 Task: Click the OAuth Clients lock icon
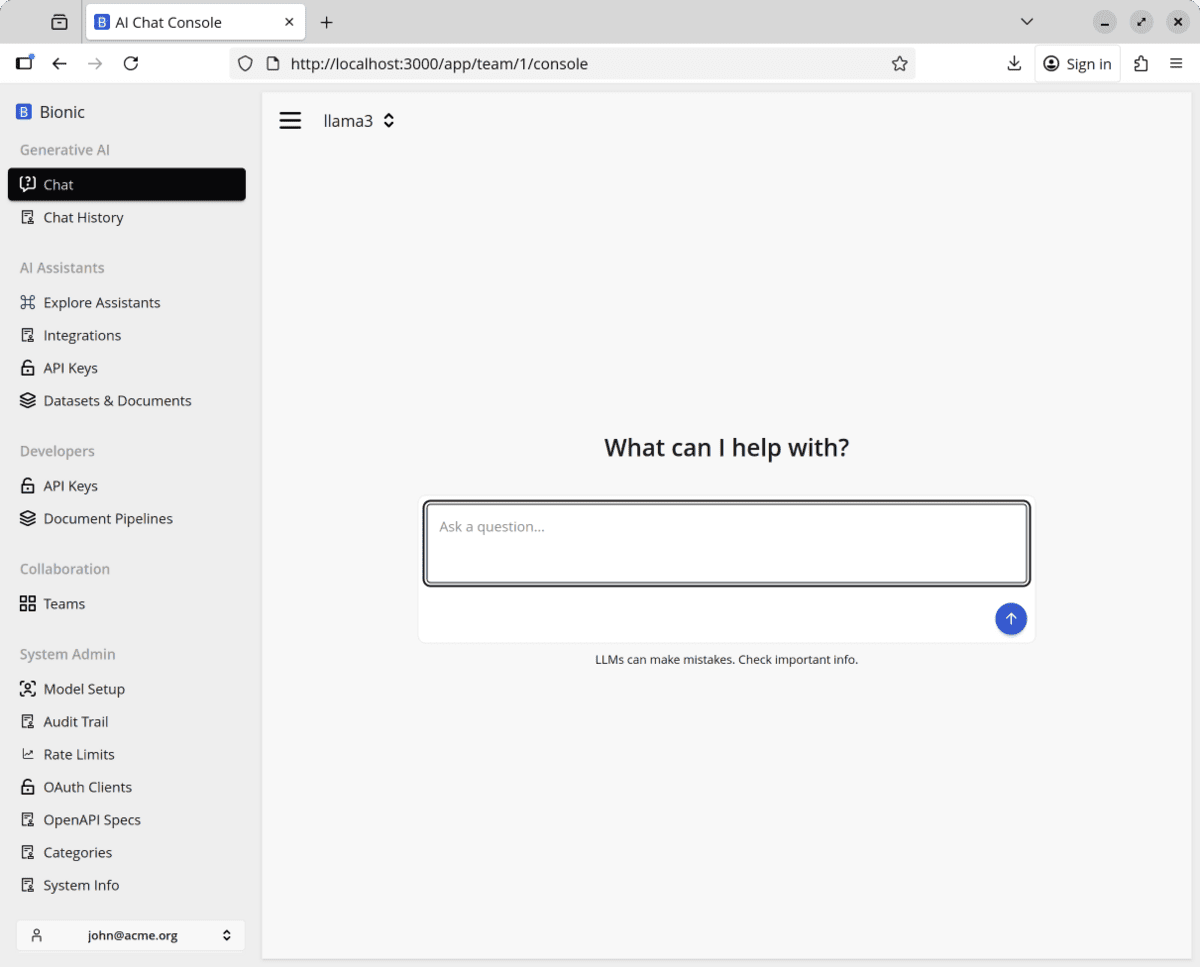[28, 787]
